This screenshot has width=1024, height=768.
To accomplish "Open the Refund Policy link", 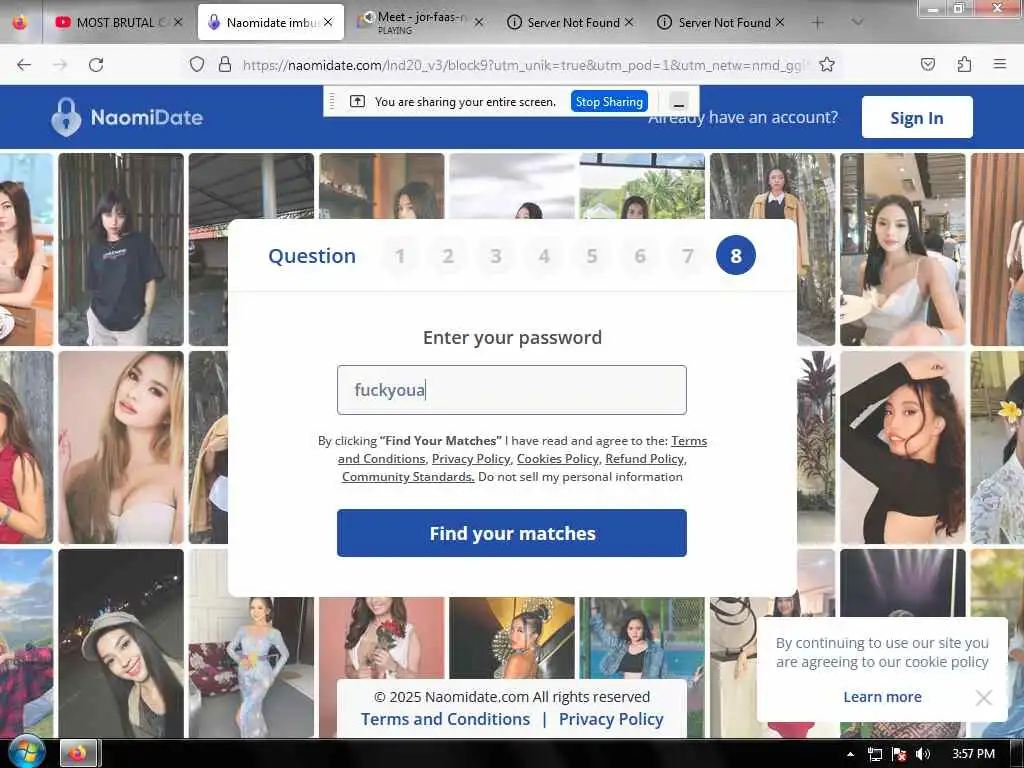I will (x=645, y=459).
